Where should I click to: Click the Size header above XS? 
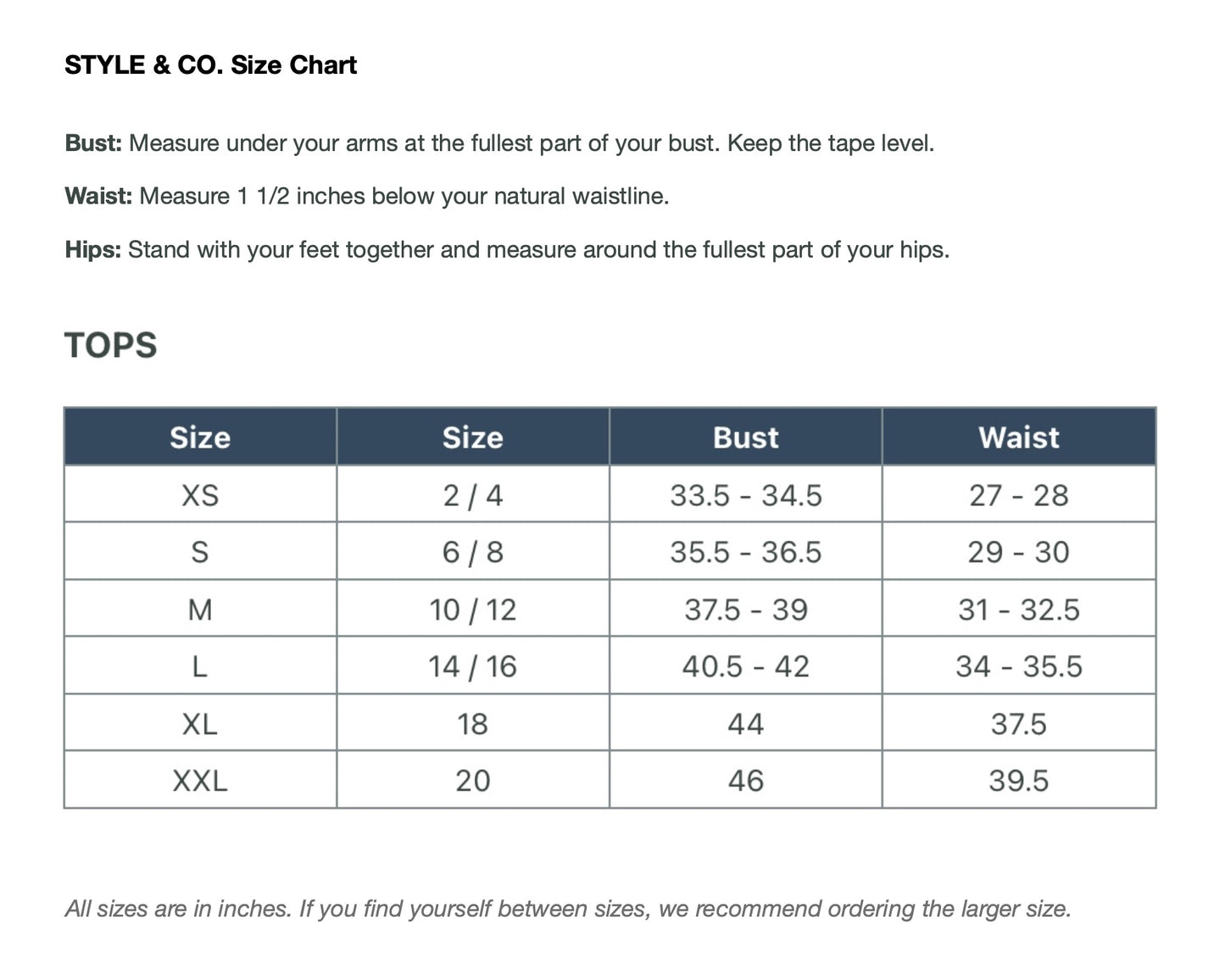point(200,437)
